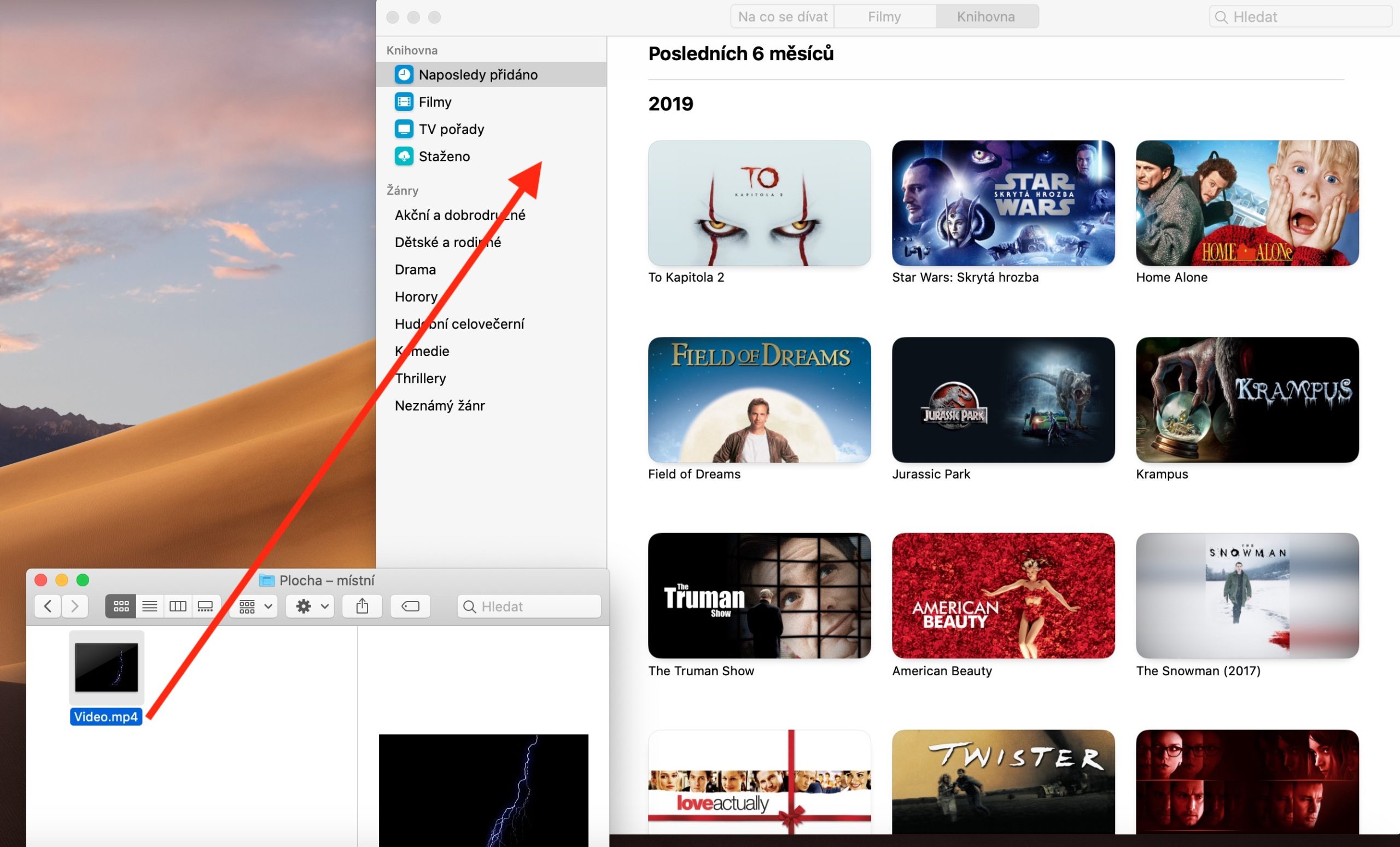Open Jurassic Park movie poster
1400x847 pixels.
point(1004,400)
